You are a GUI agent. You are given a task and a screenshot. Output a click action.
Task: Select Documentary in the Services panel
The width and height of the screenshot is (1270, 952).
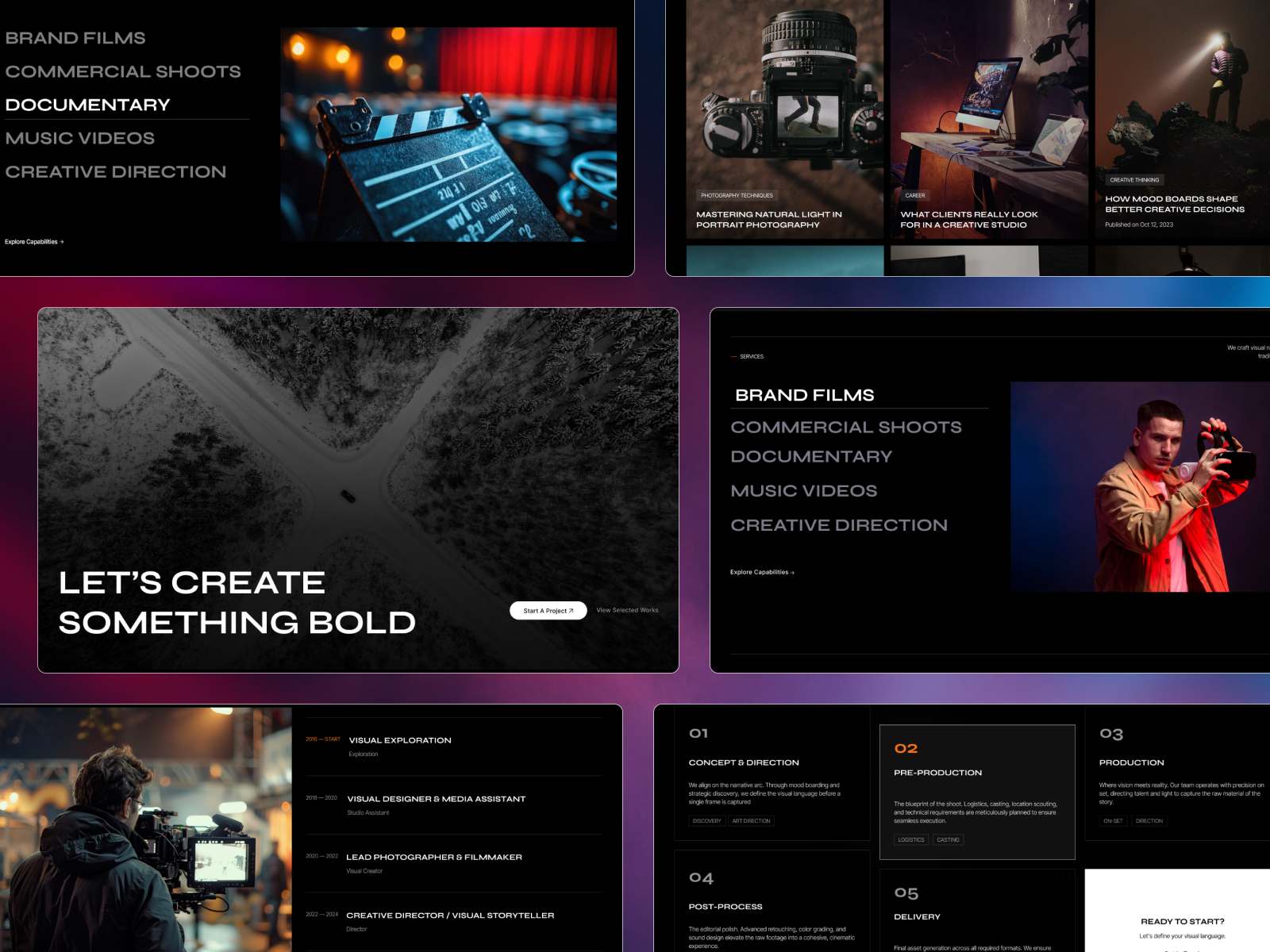(x=811, y=456)
